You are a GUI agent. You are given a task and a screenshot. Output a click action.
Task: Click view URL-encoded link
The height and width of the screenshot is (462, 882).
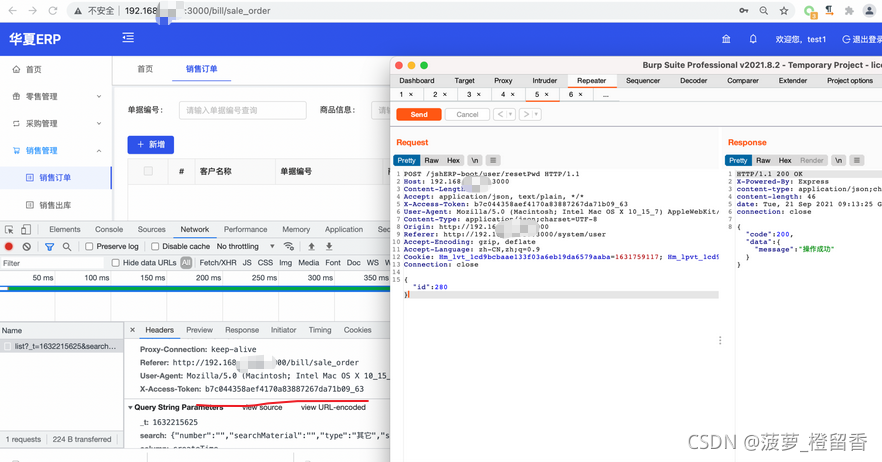point(333,407)
